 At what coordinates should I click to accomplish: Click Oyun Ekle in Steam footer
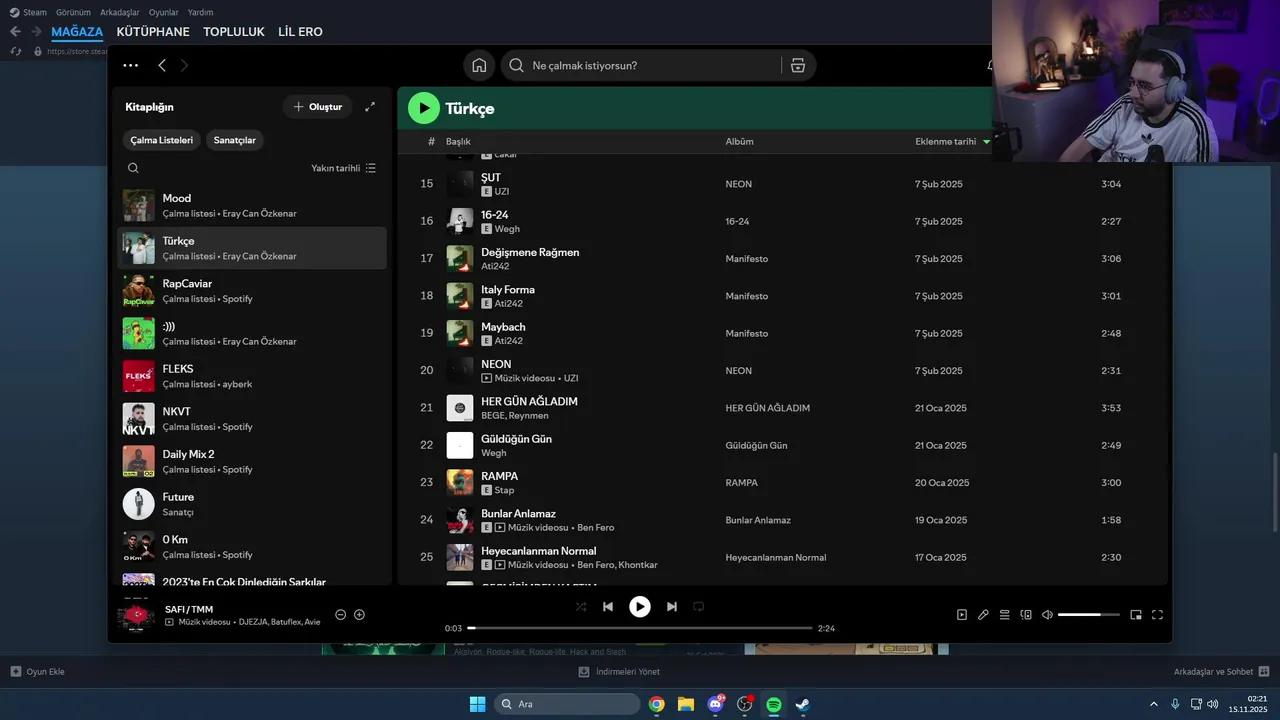tap(38, 672)
